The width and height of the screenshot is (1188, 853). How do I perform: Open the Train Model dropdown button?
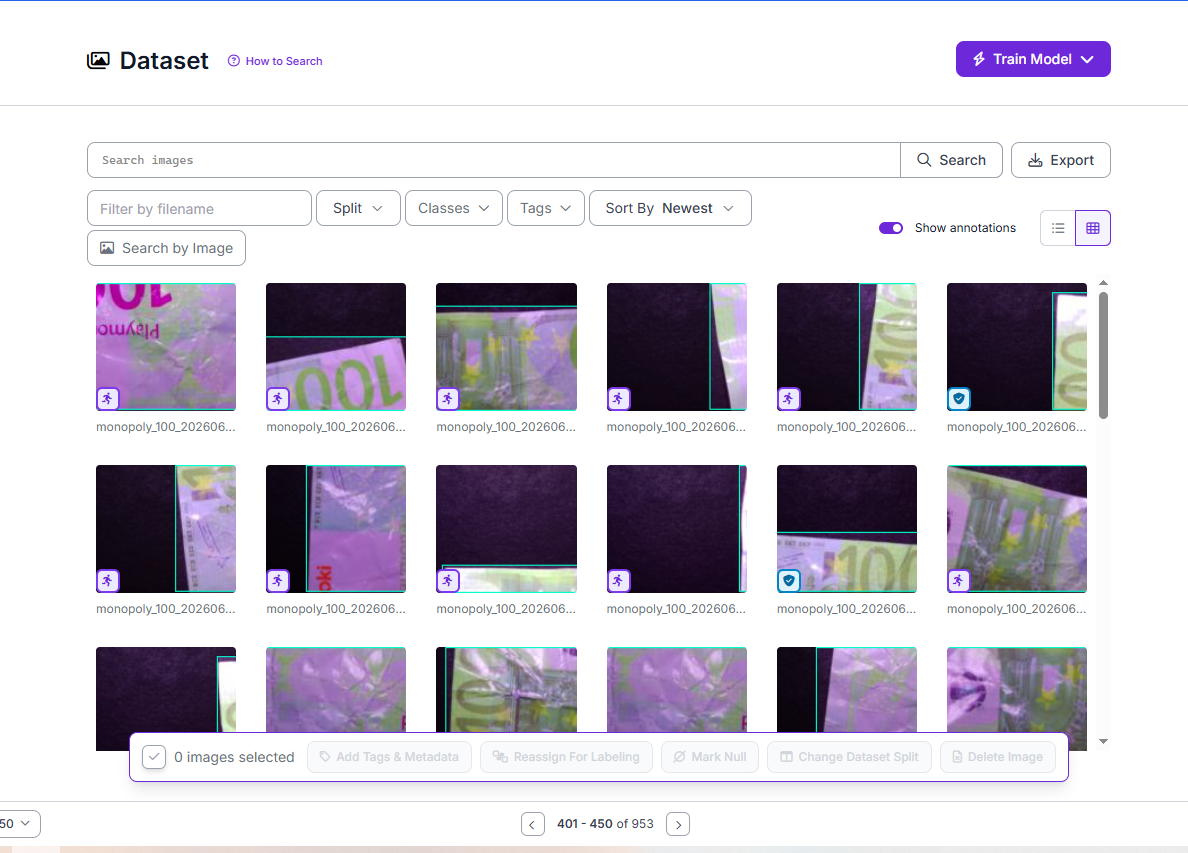pyautogui.click(x=1033, y=59)
